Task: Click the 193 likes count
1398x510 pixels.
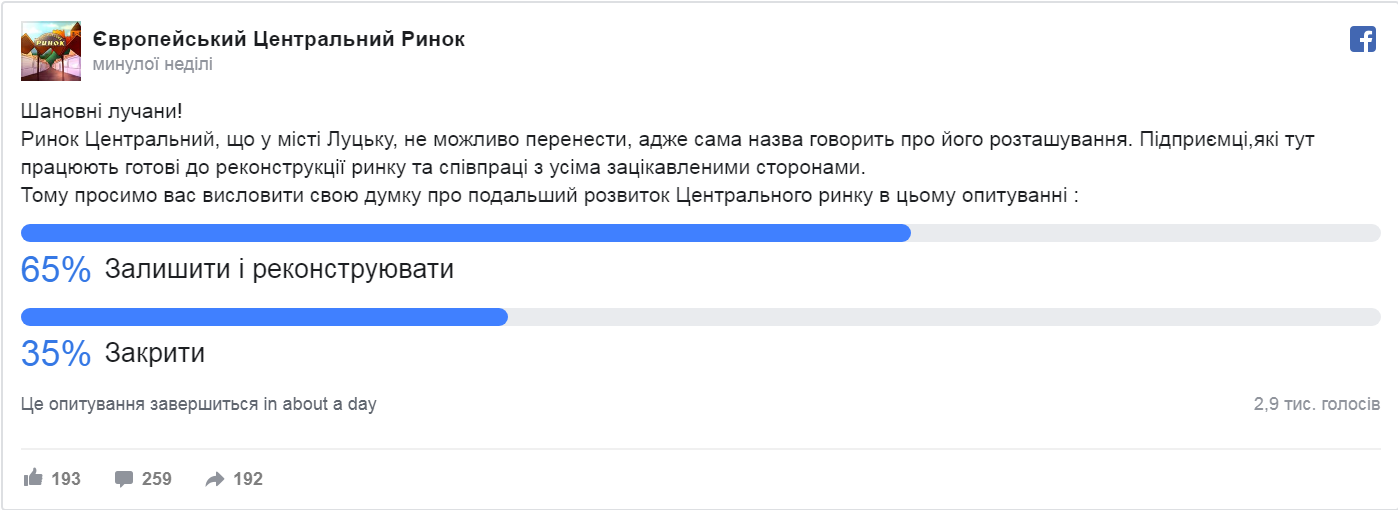Action: (x=65, y=479)
